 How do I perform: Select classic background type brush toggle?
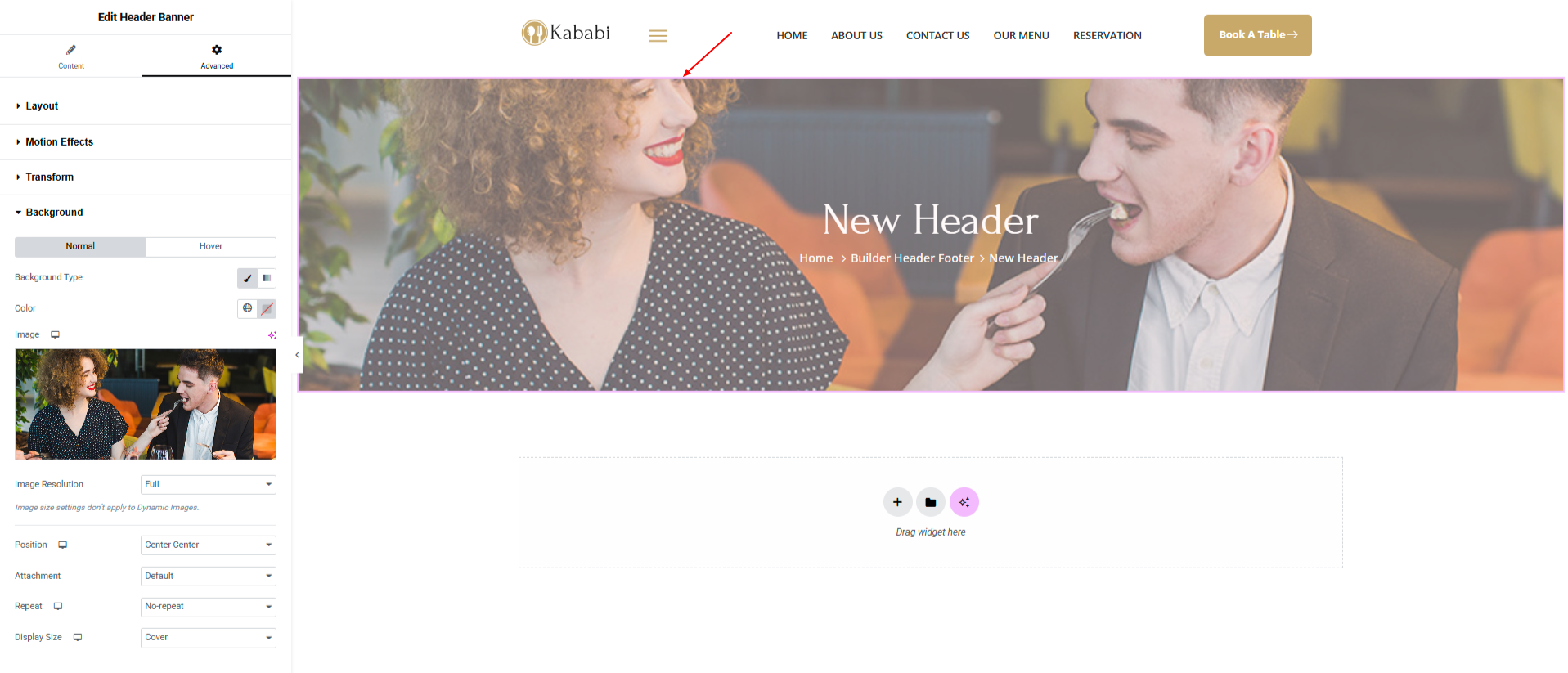click(x=247, y=278)
